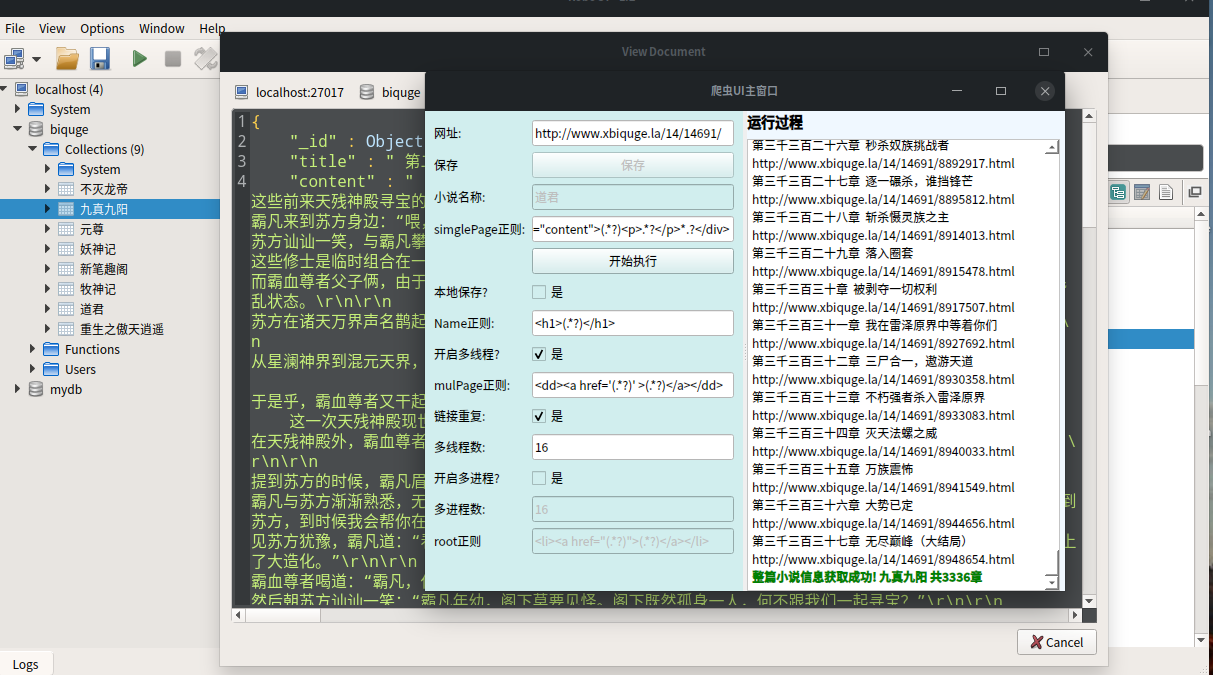Open the Window menu

point(162,28)
